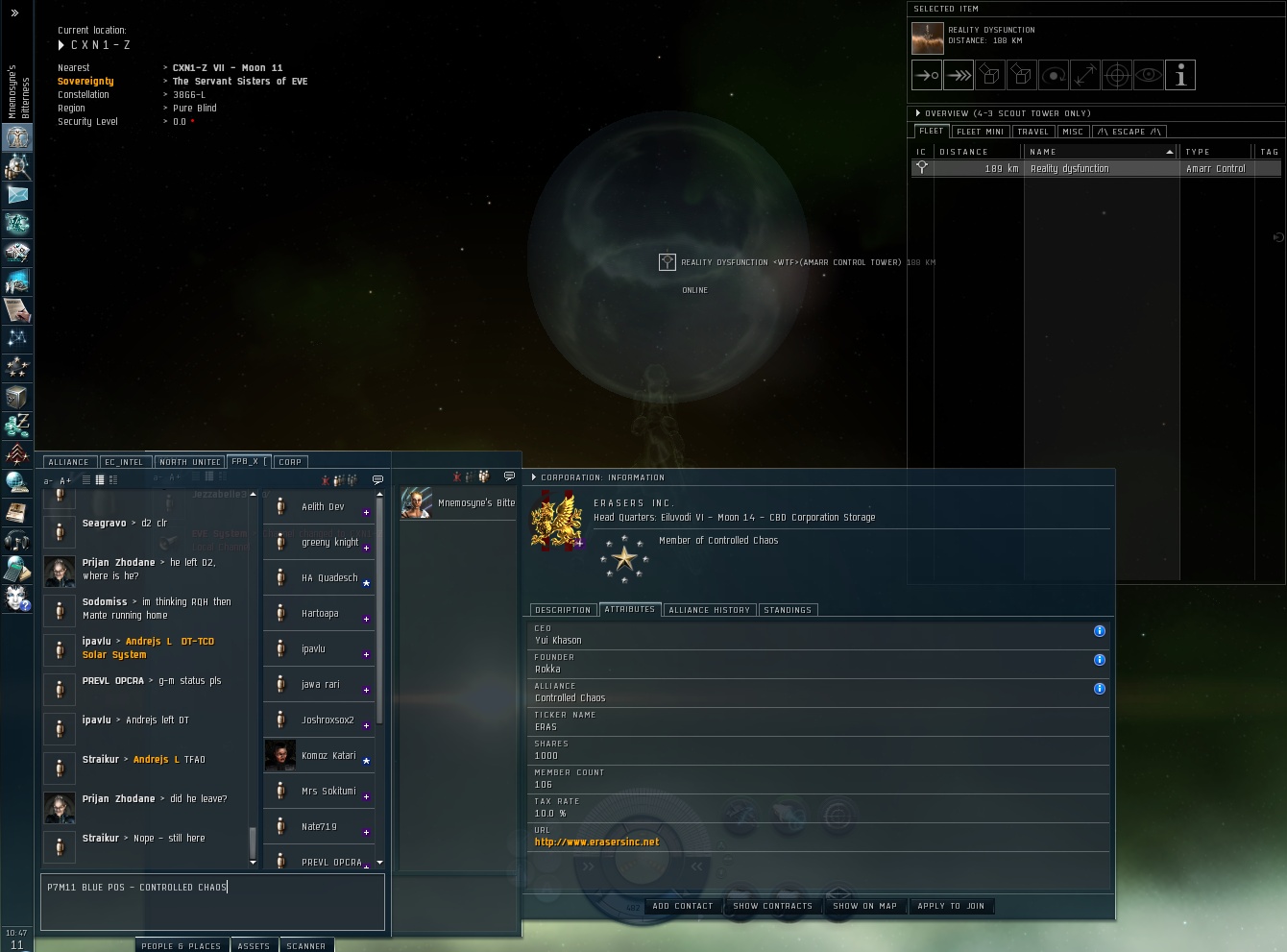Viewport: 1287px width, 952px height.
Task: Open the Jukebox headphones sidebar icon
Action: coord(17,541)
